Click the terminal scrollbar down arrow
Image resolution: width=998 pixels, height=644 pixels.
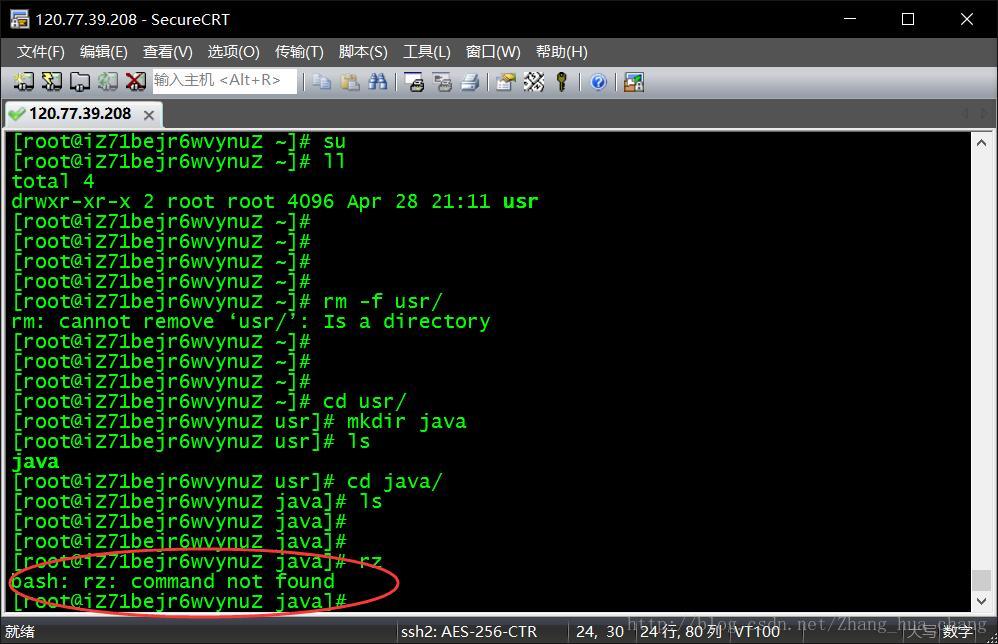tap(981, 601)
